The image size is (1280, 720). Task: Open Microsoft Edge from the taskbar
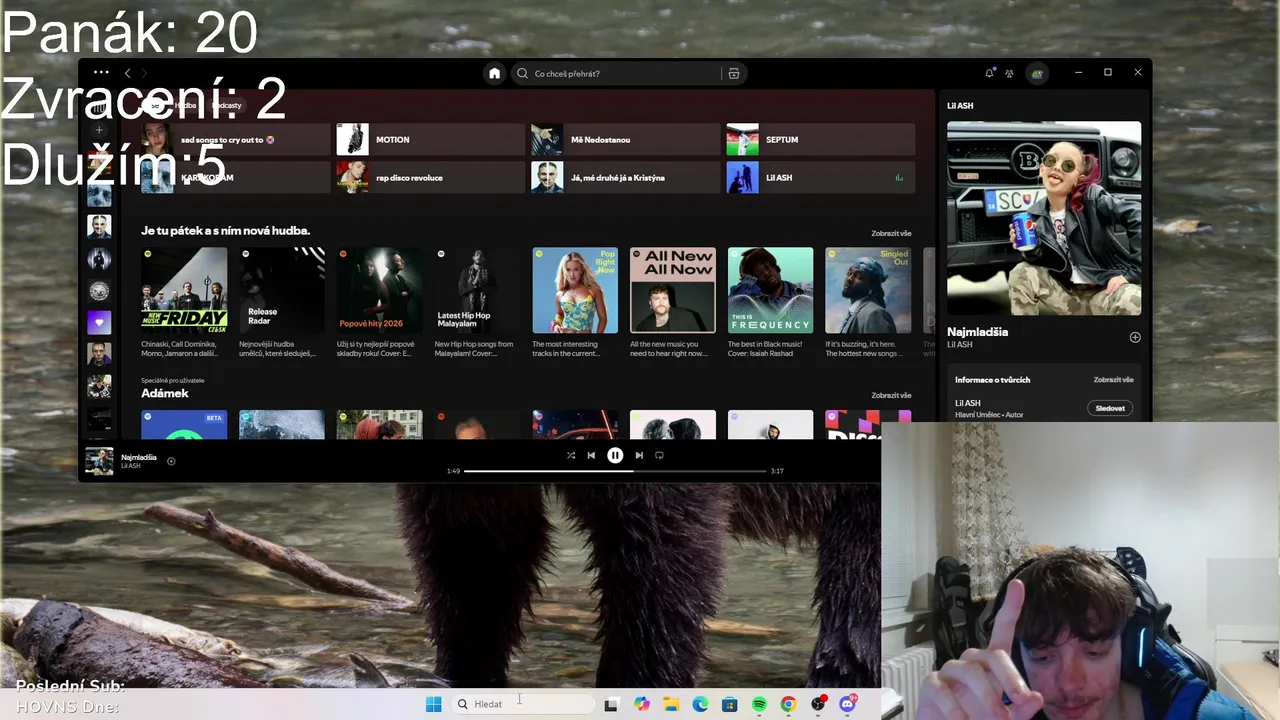701,704
